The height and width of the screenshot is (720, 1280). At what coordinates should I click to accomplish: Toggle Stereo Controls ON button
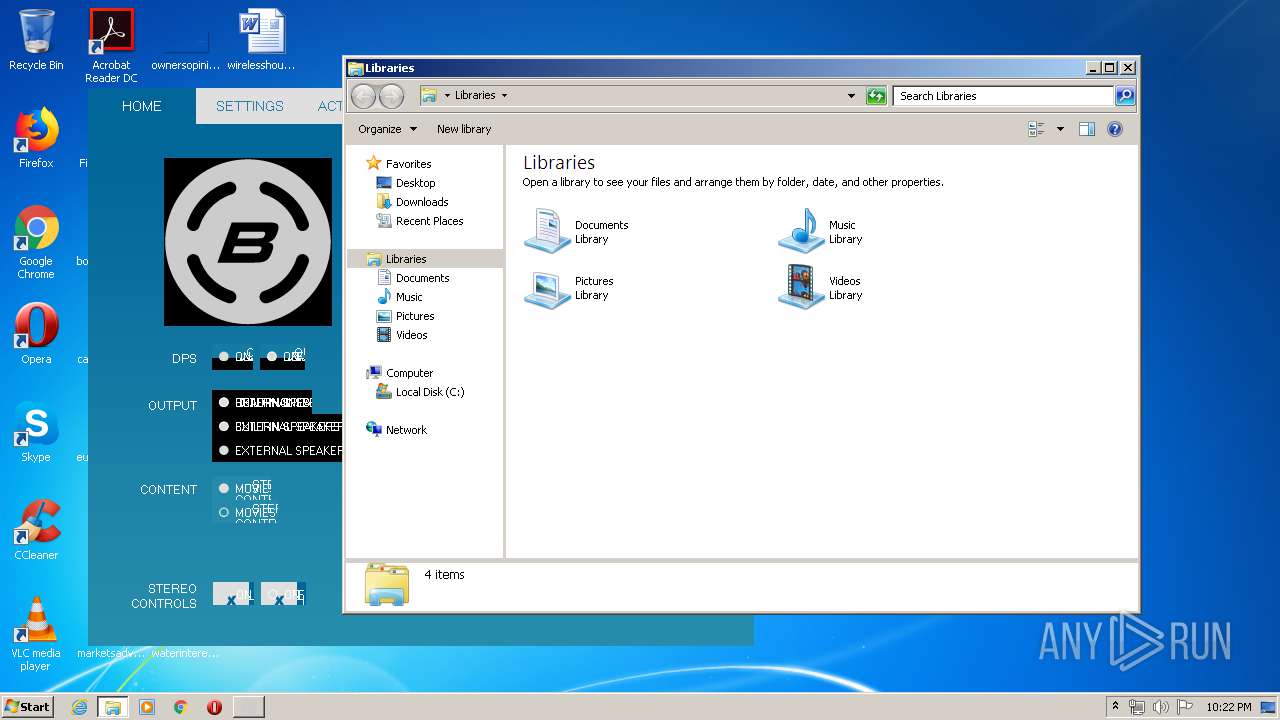tap(232, 594)
